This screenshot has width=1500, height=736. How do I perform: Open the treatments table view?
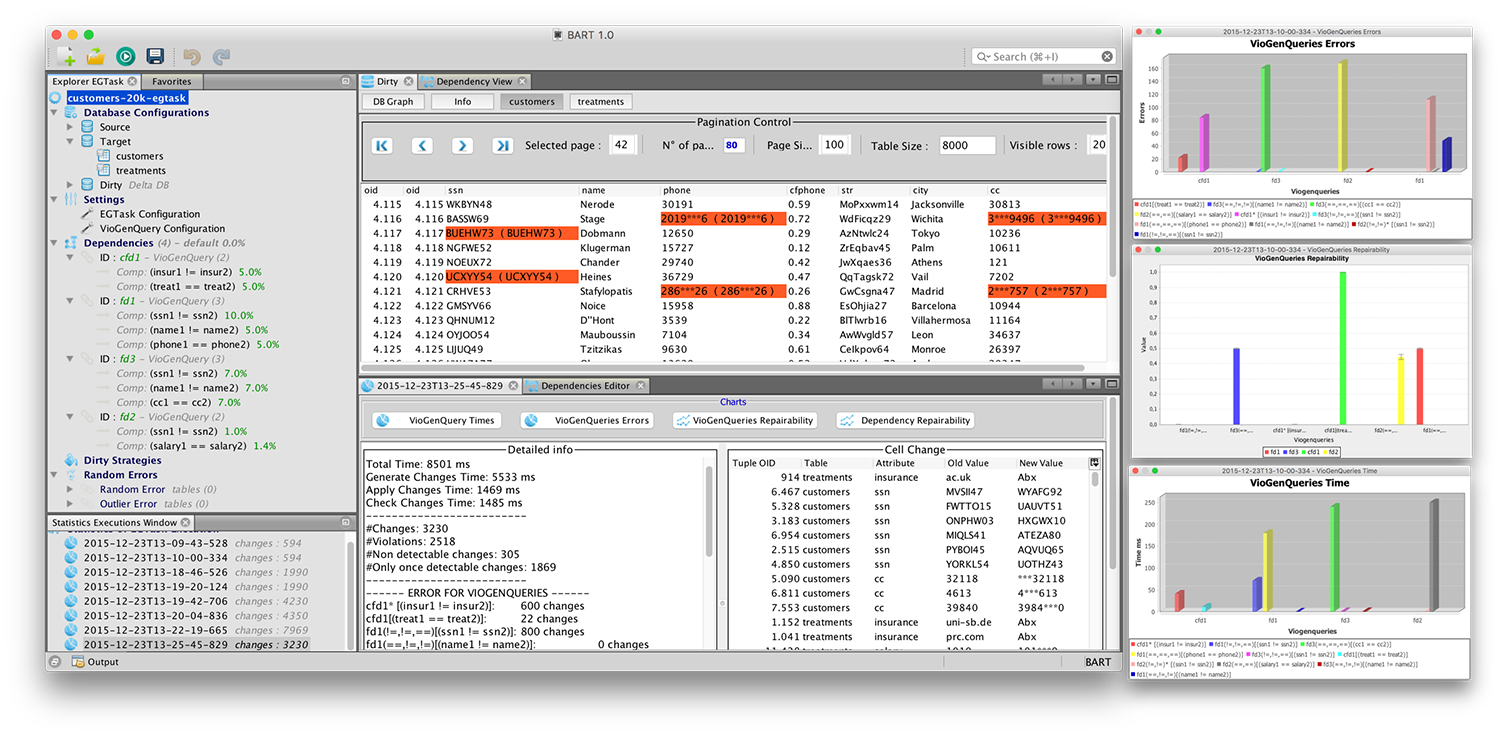pyautogui.click(x=600, y=101)
